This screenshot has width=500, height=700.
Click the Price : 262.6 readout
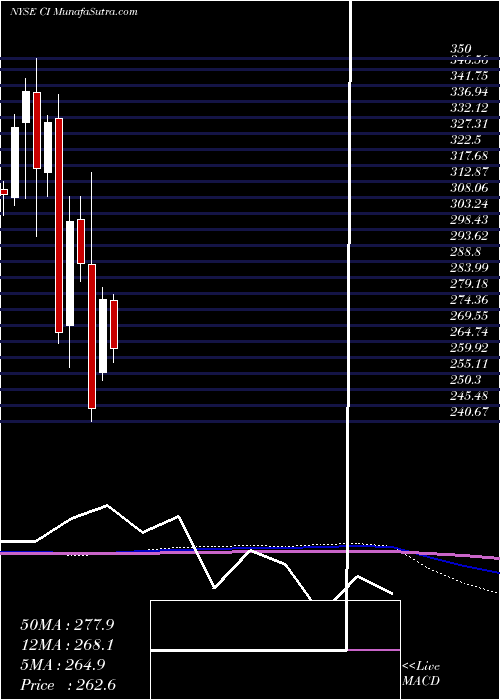(x=68, y=685)
